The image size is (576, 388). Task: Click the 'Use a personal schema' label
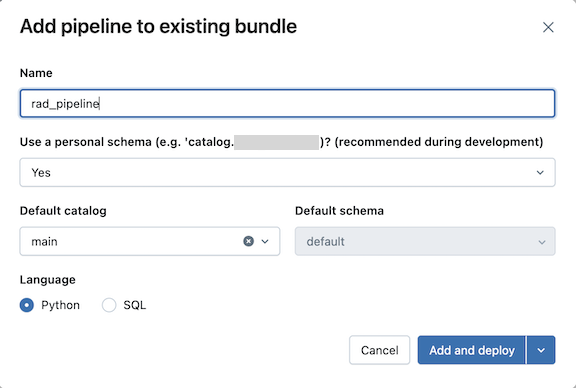tap(281, 142)
